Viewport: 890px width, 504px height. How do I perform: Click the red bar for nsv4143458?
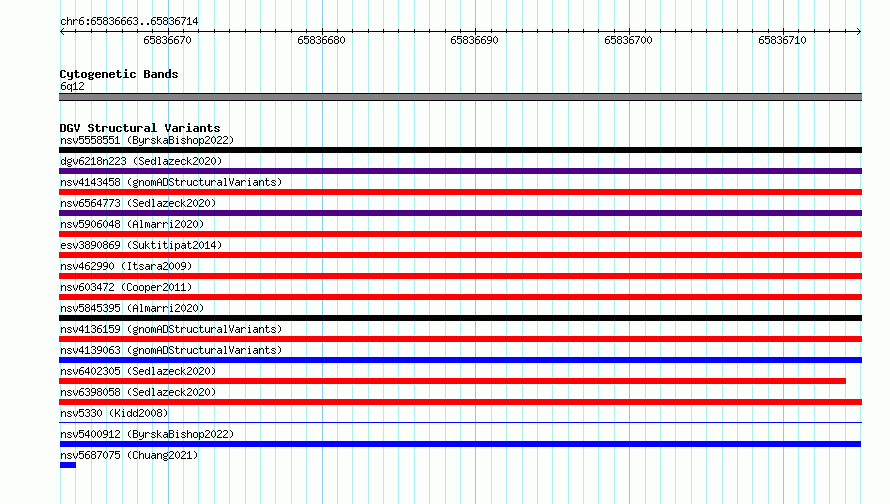[x=460, y=192]
